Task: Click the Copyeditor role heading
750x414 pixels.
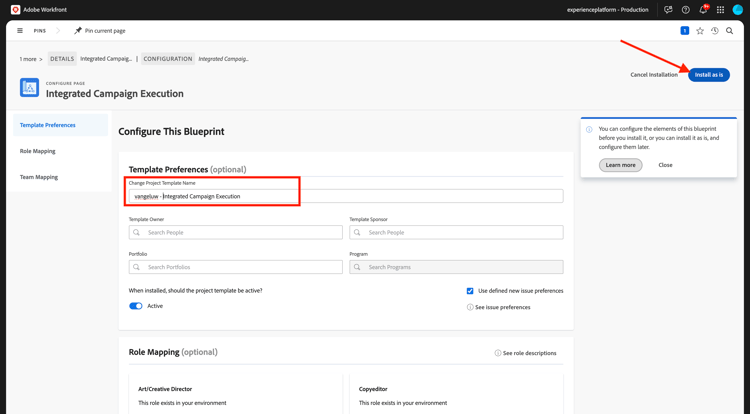Action: tap(373, 389)
